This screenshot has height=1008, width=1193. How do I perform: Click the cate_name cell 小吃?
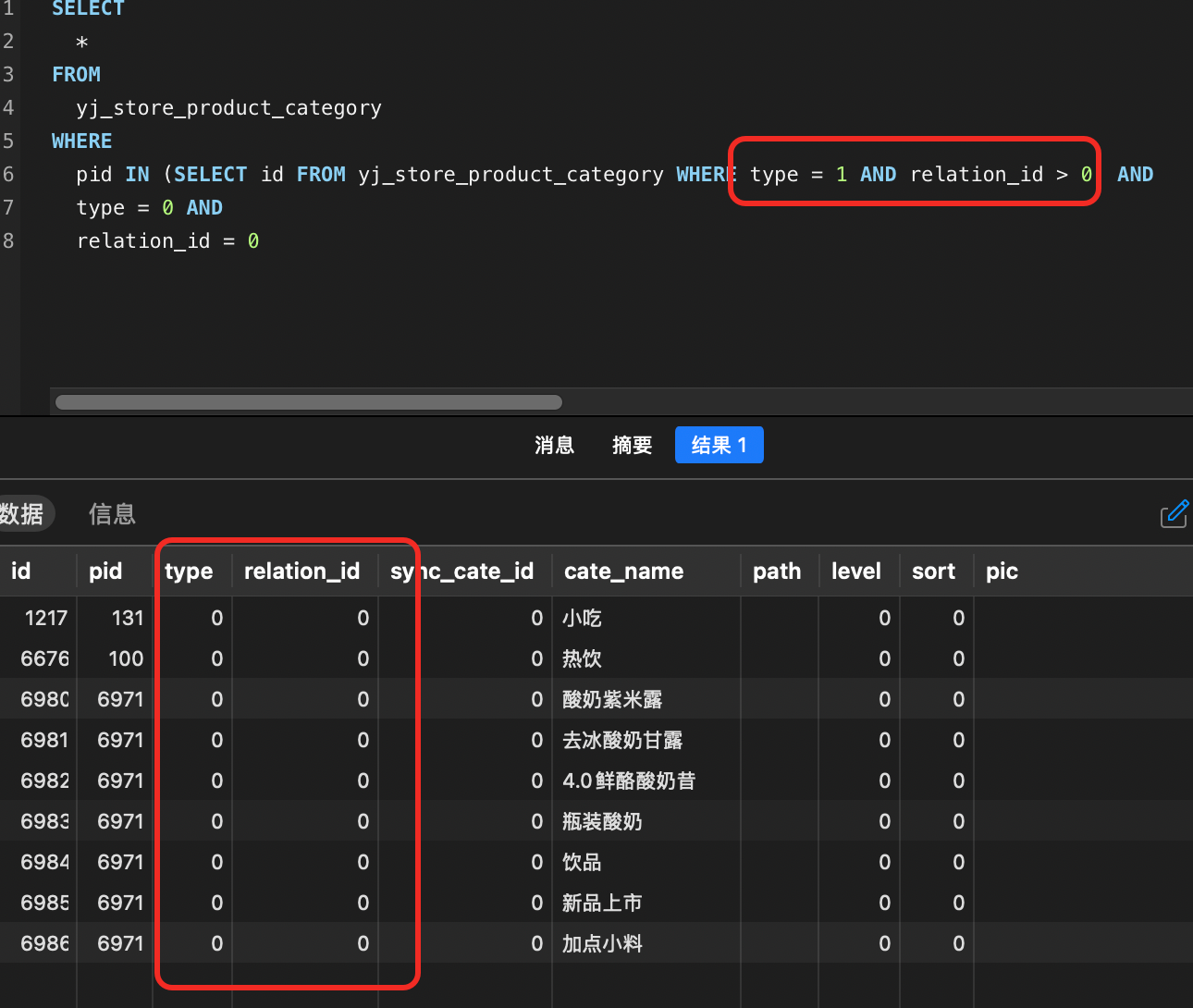582,618
